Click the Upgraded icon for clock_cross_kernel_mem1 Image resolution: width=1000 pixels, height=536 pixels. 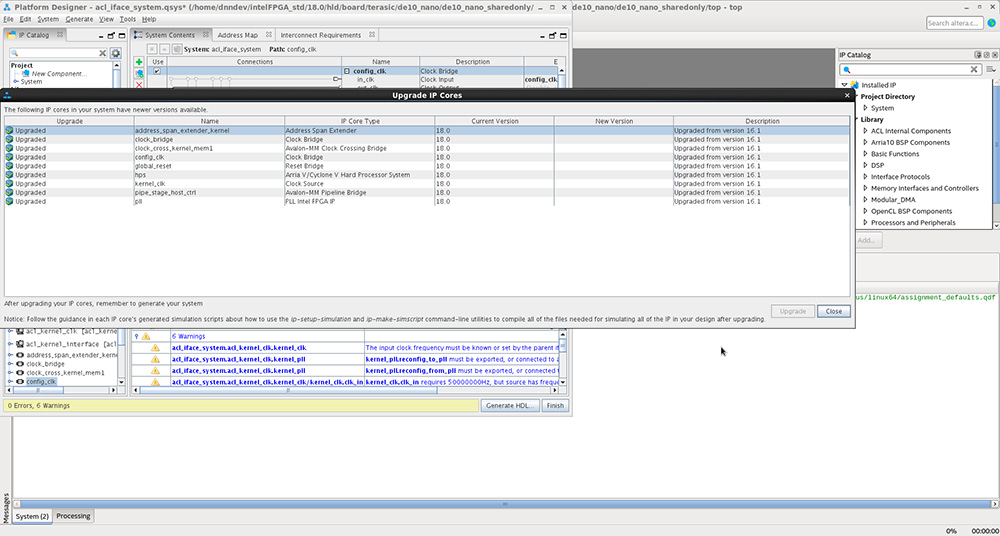(10, 148)
